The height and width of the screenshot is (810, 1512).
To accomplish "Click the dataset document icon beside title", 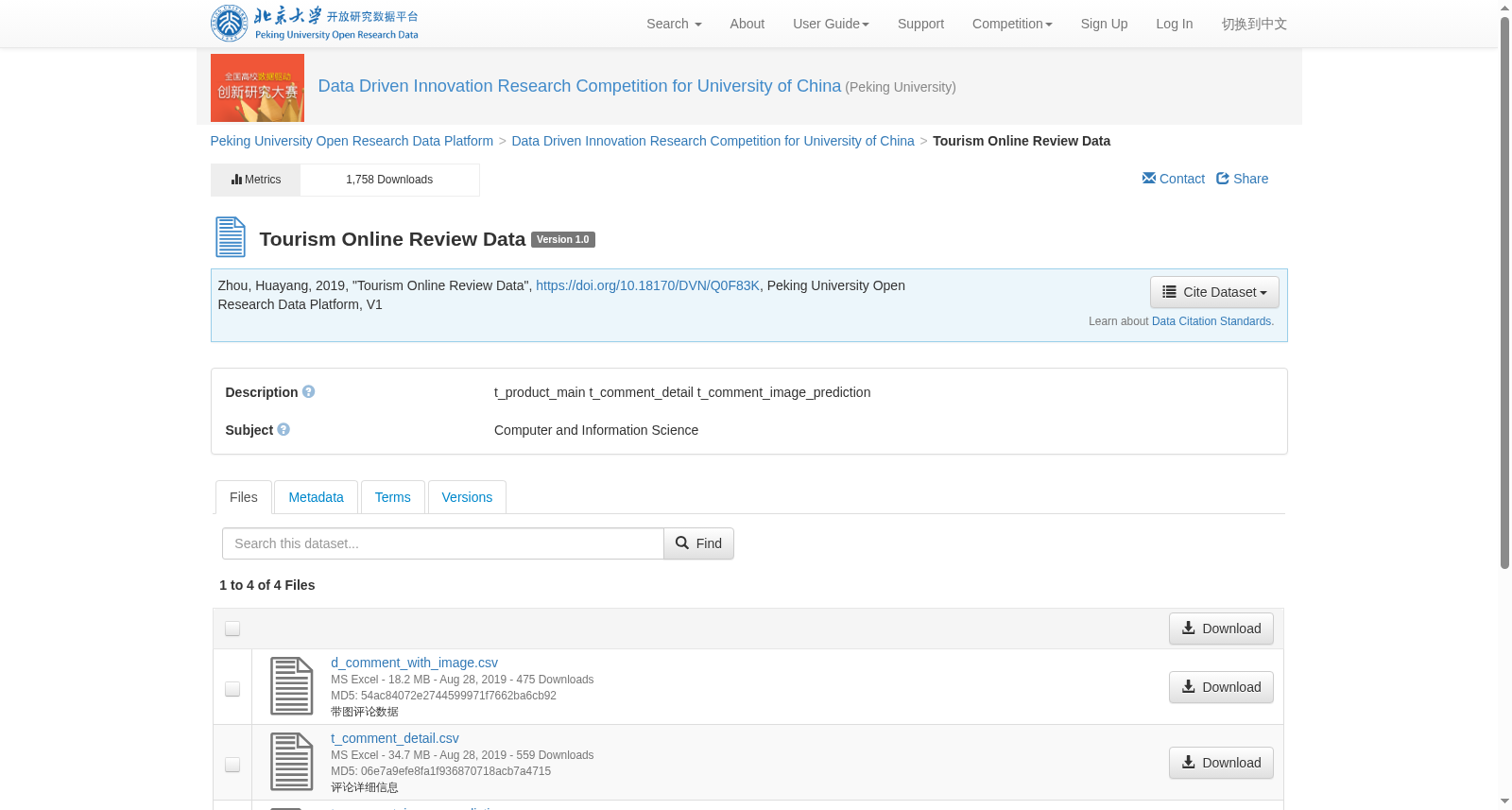I will [231, 237].
